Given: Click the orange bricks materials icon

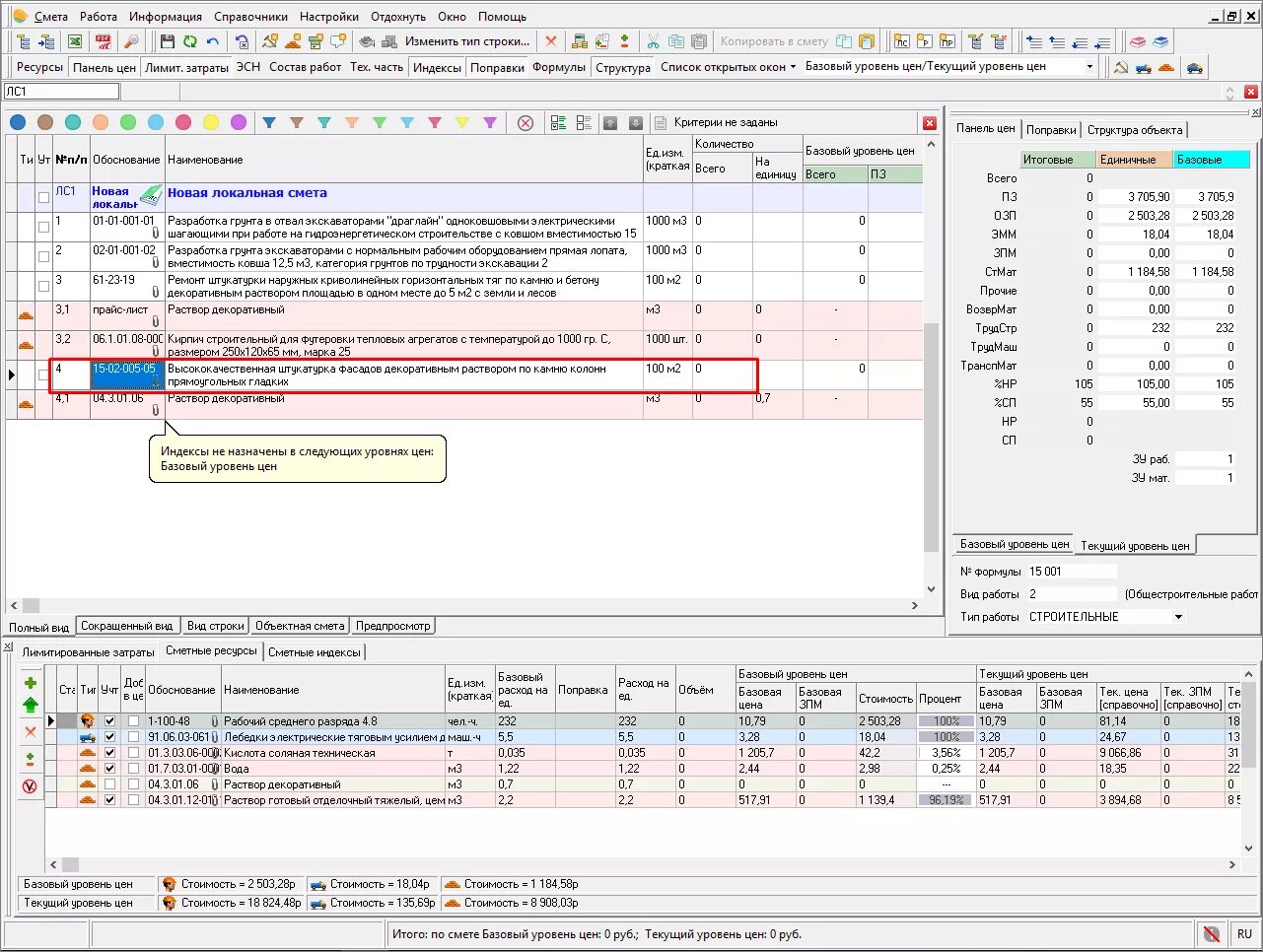Looking at the screenshot, I should pyautogui.click(x=1166, y=67).
